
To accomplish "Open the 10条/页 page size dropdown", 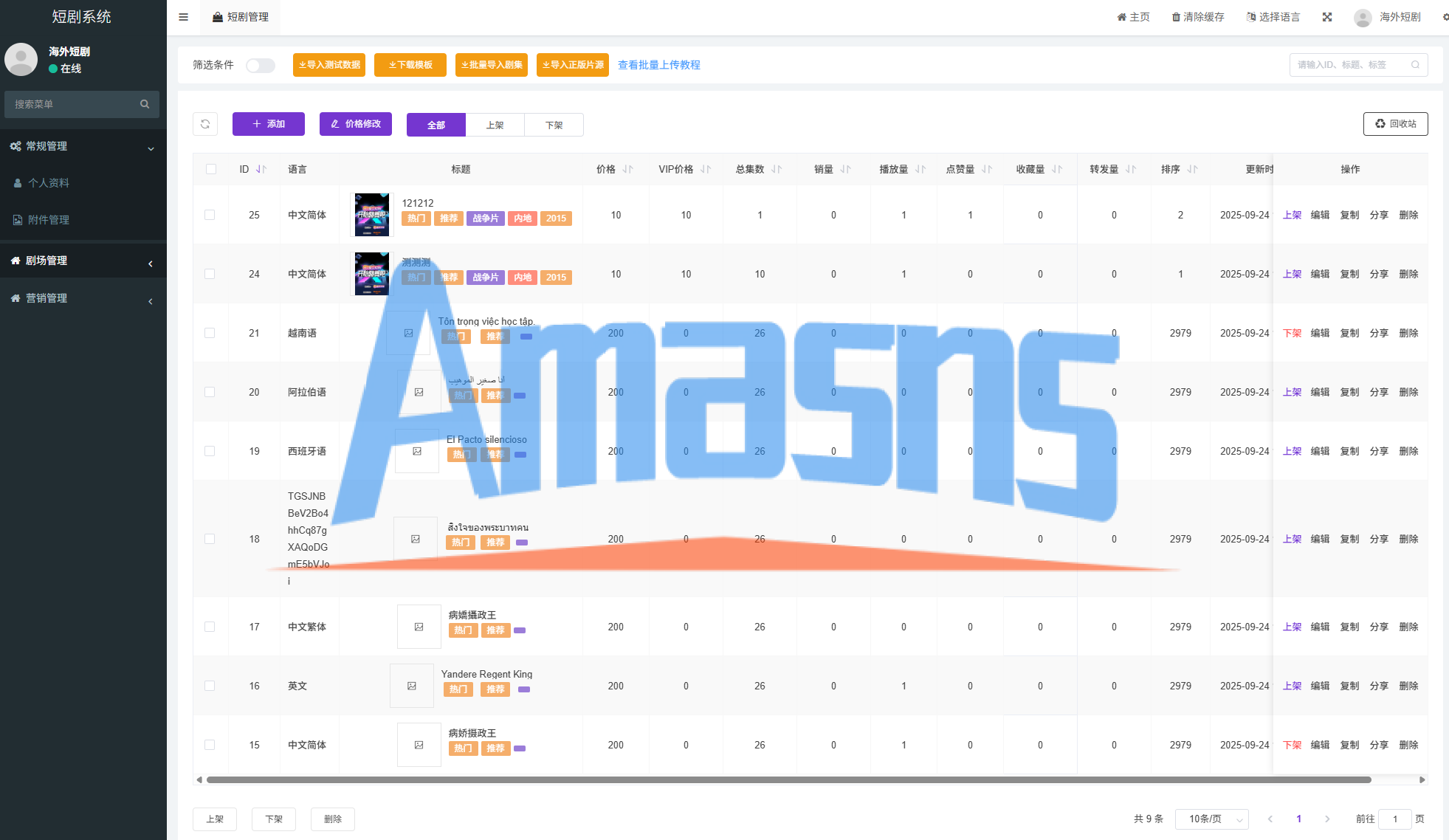I will 1211,819.
